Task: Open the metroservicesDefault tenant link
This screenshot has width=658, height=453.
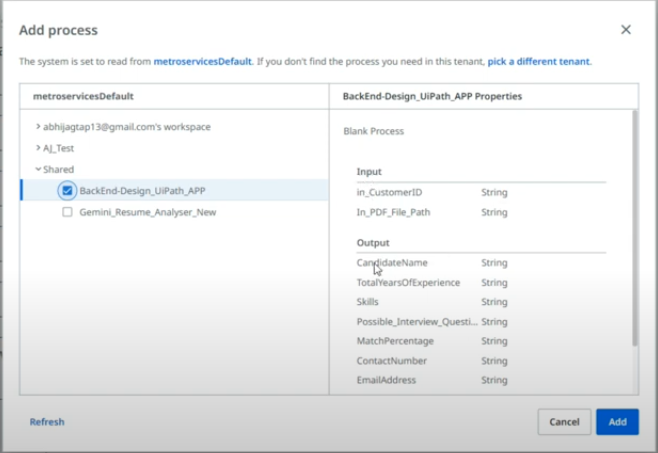Action: coord(202,61)
